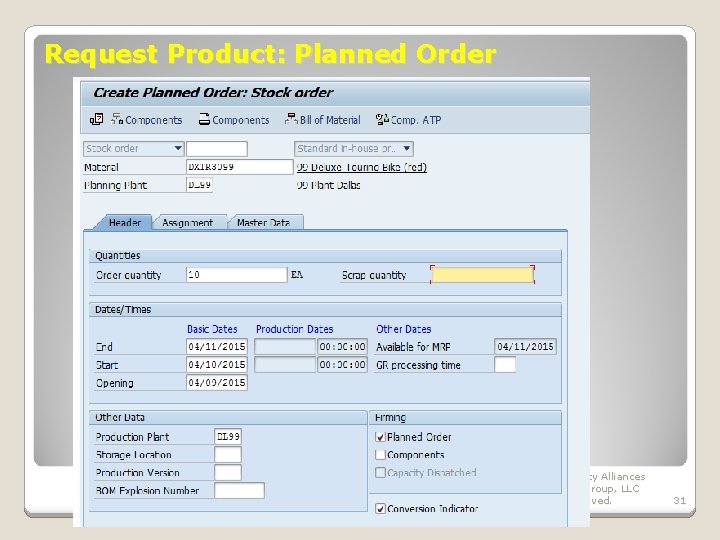Click the empty field next to Stock order

pyautogui.click(x=217, y=149)
